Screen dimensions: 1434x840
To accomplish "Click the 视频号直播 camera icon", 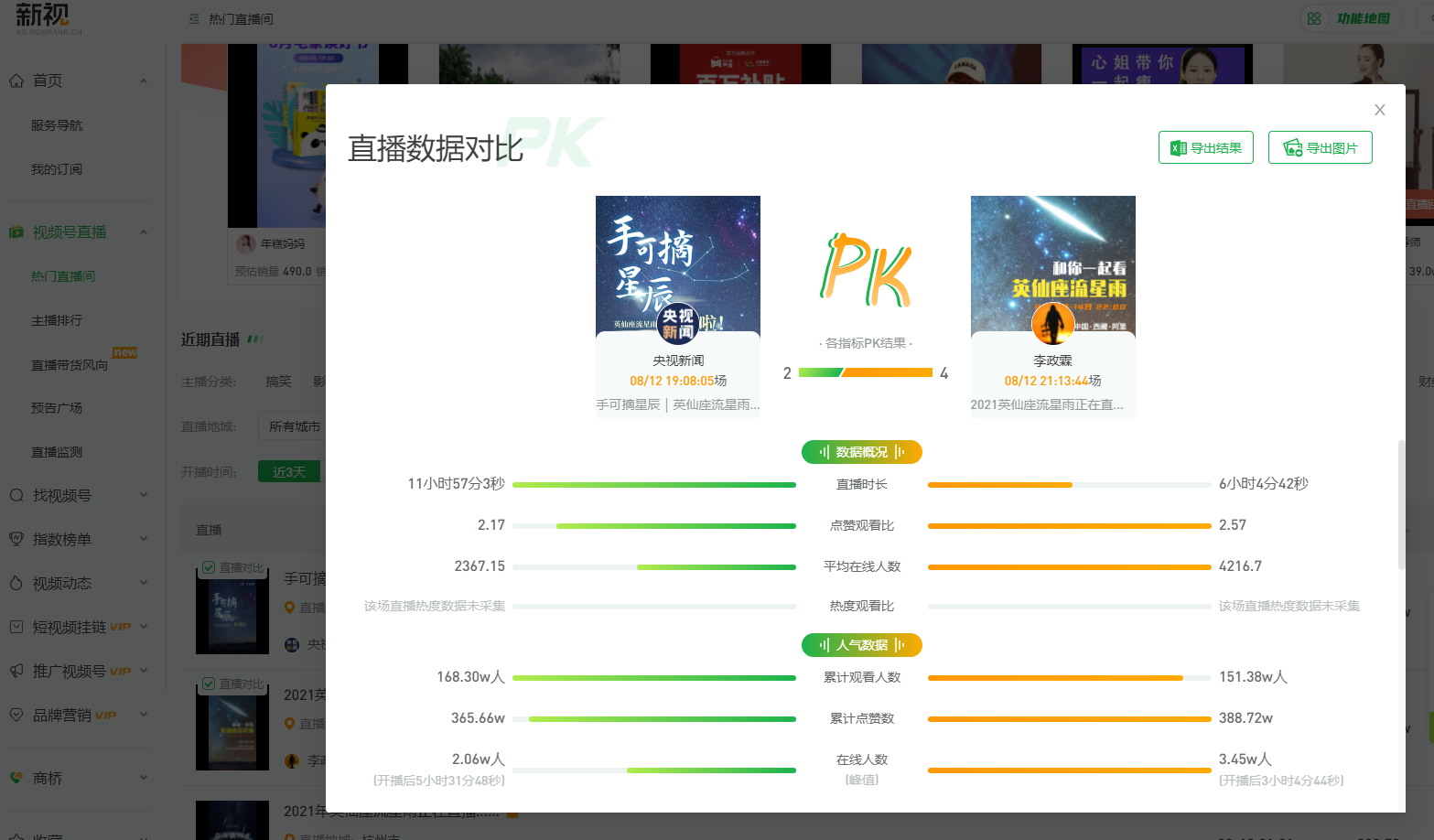I will click(x=16, y=232).
